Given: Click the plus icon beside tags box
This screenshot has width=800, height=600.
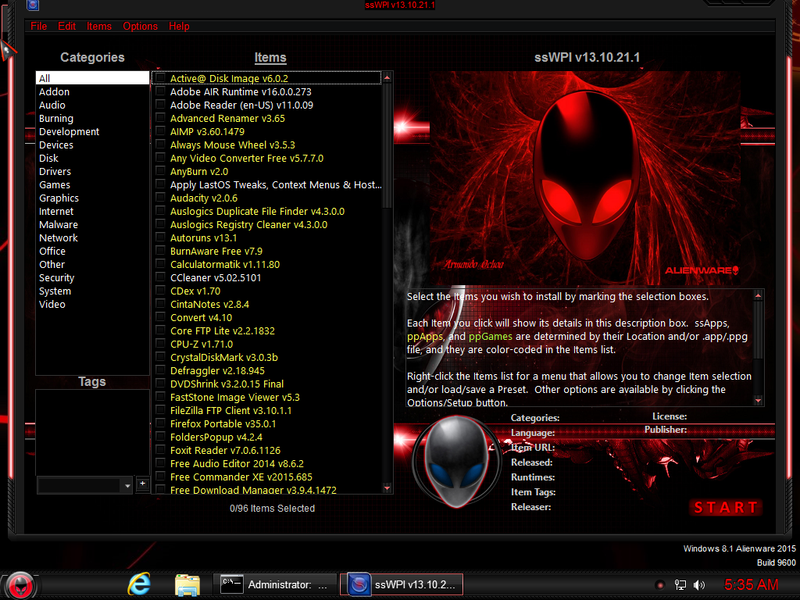Looking at the screenshot, I should [x=143, y=484].
